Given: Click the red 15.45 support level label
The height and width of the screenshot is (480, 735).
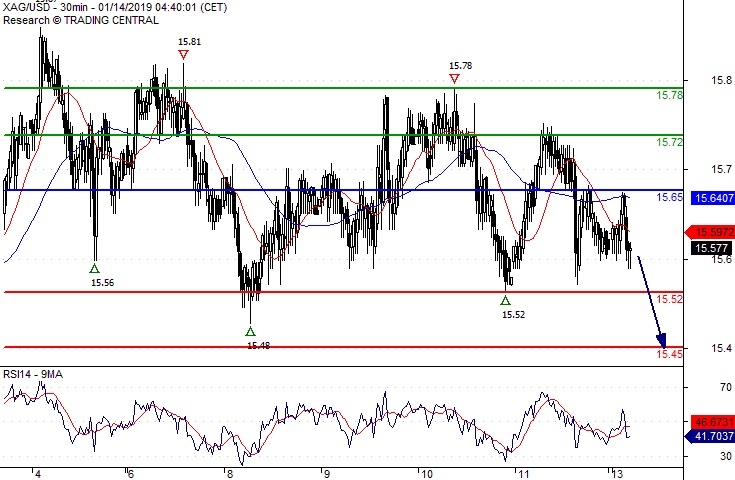Looking at the screenshot, I should 669,354.
